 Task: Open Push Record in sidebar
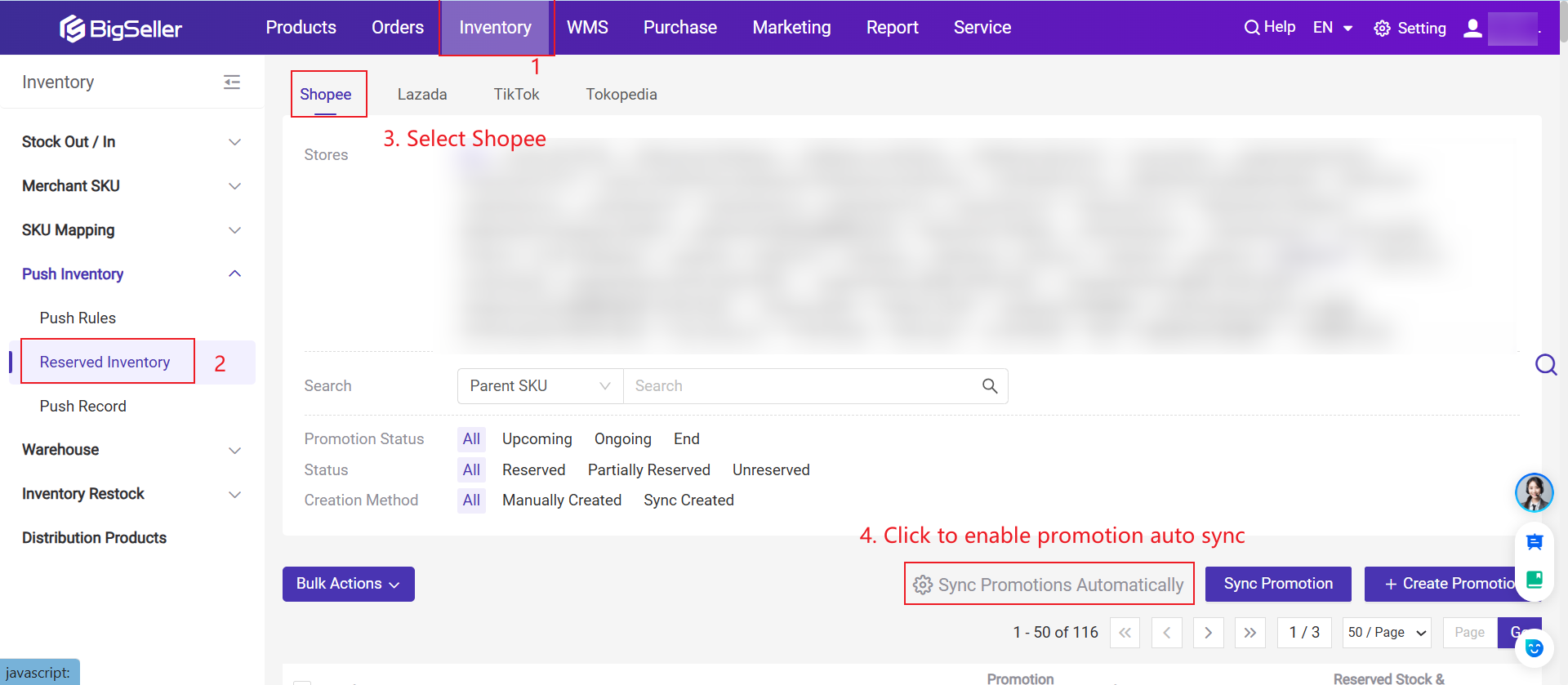click(x=83, y=407)
